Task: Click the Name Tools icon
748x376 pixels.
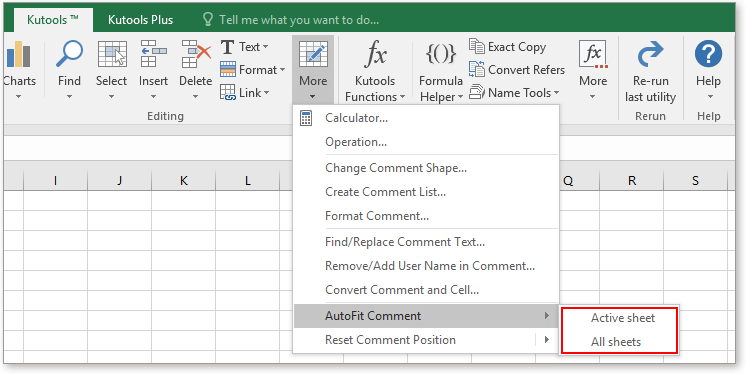Action: pos(477,92)
